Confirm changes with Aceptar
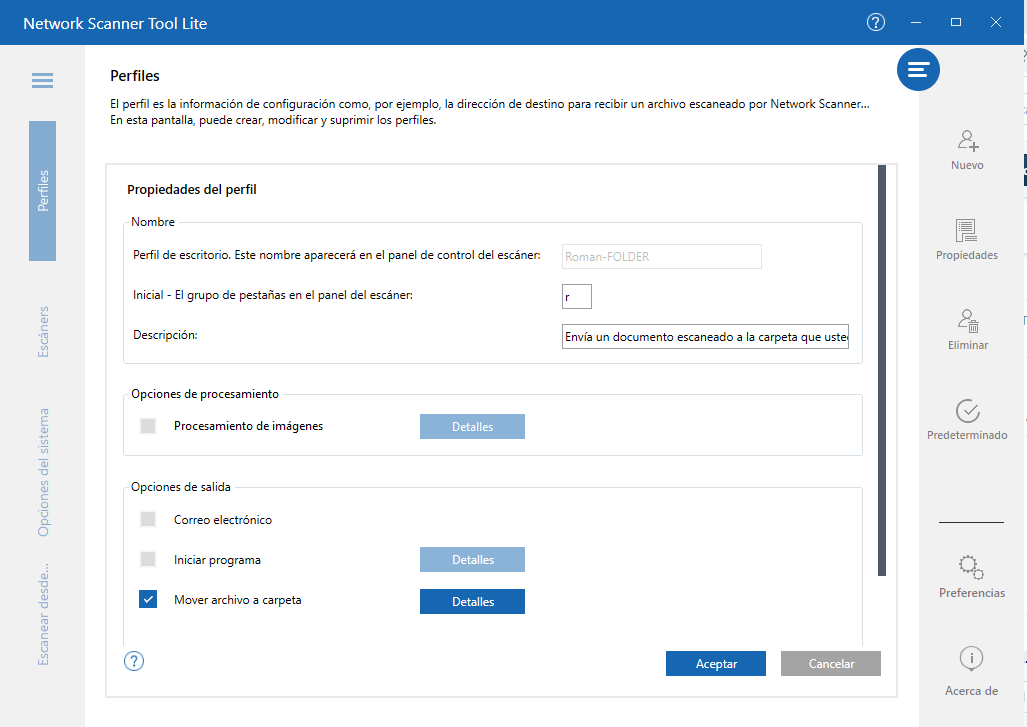Viewport: 1027px width, 727px height. tap(716, 663)
